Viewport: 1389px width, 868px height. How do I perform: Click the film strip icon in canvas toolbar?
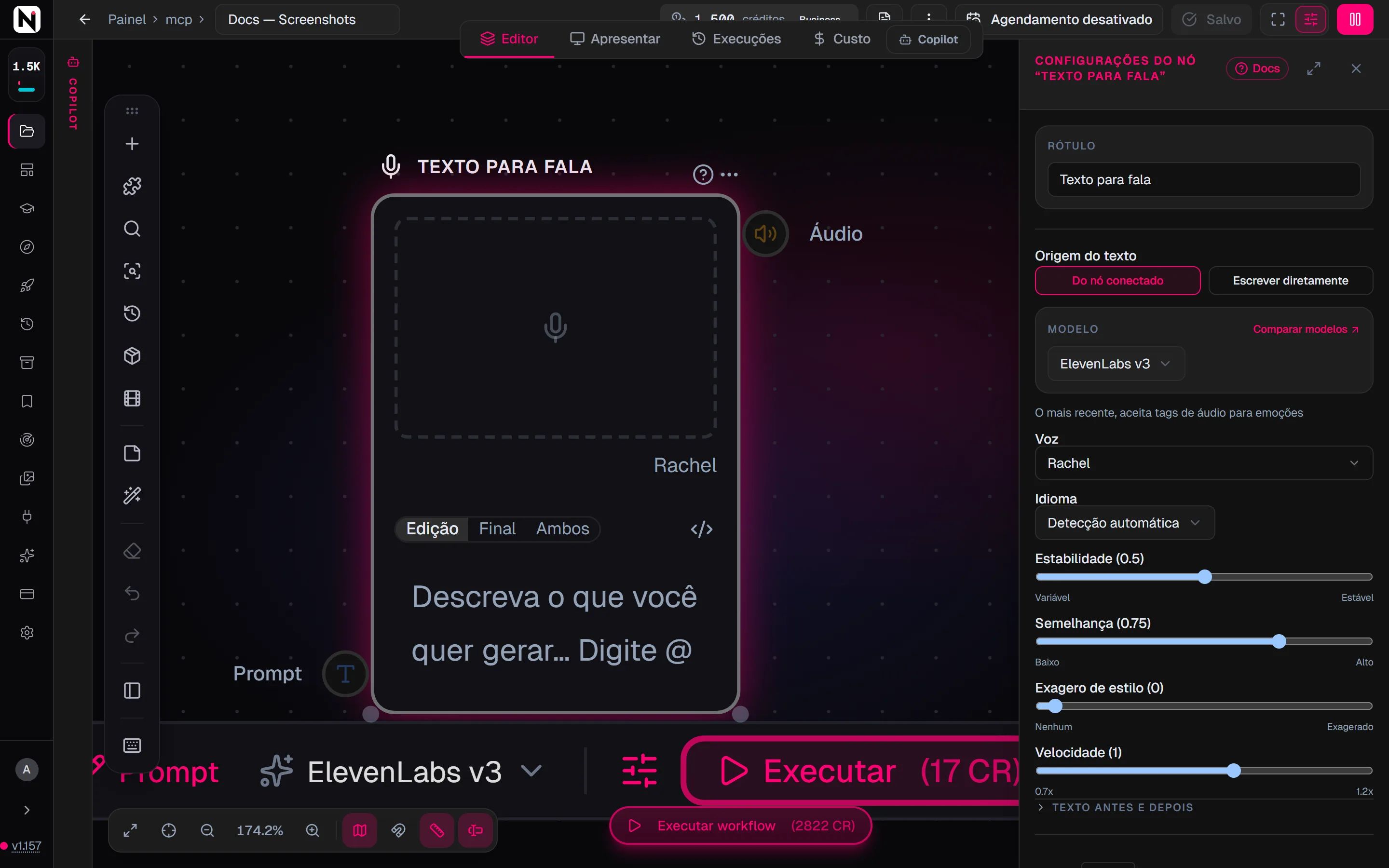point(132,398)
